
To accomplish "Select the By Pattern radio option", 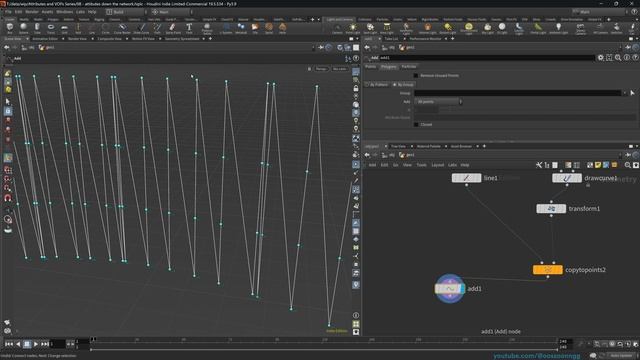I will click(x=377, y=84).
